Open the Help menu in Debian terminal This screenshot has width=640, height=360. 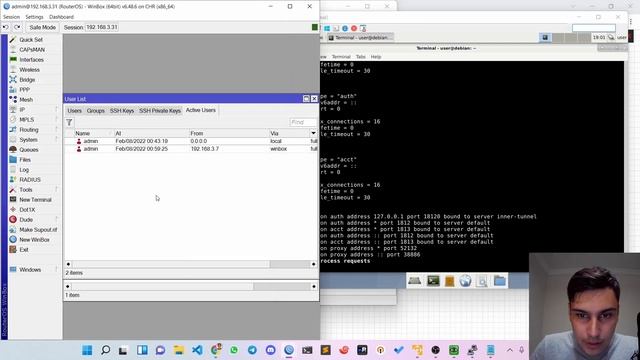(376, 57)
